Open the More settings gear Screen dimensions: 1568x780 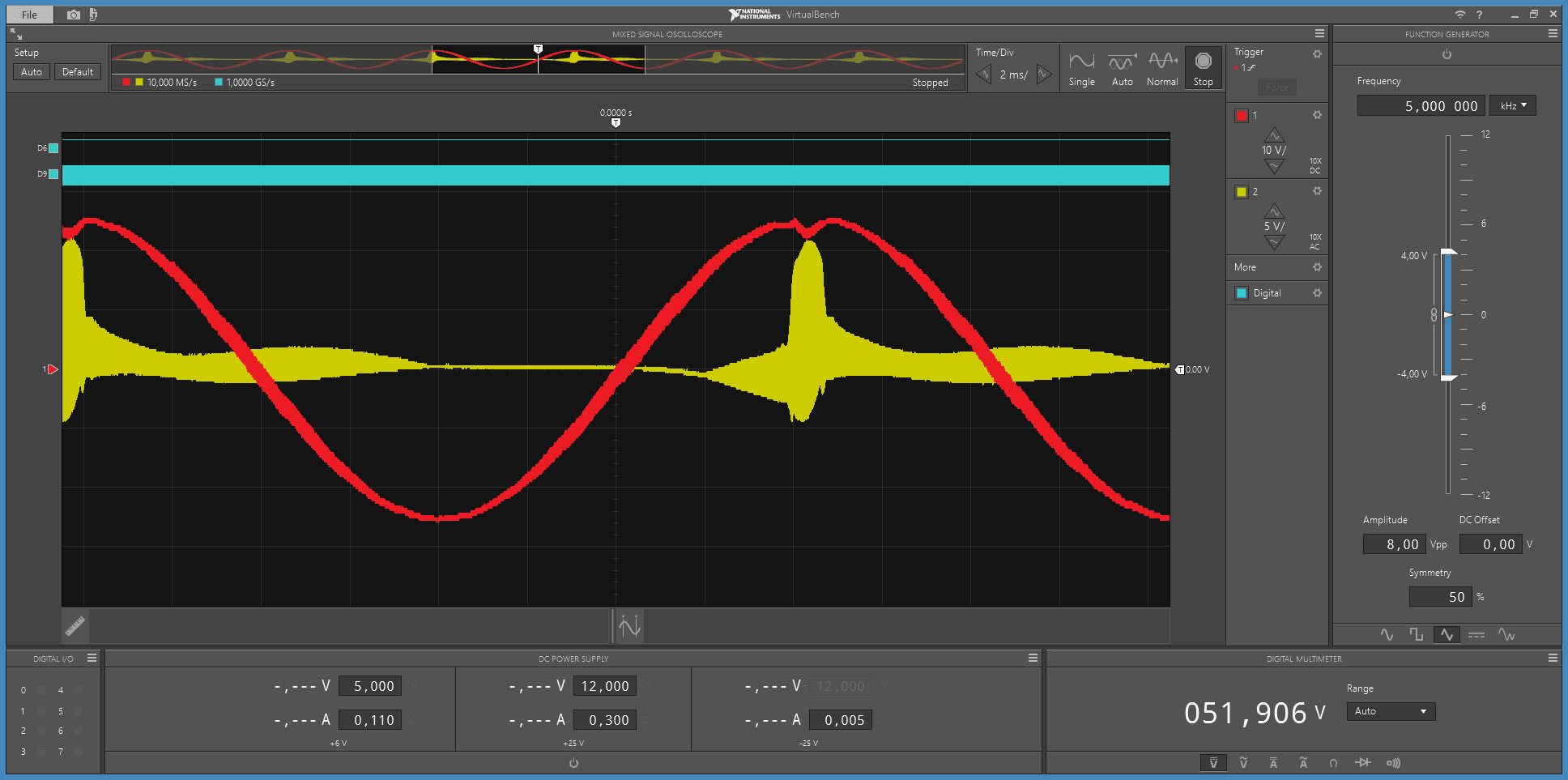(1317, 267)
